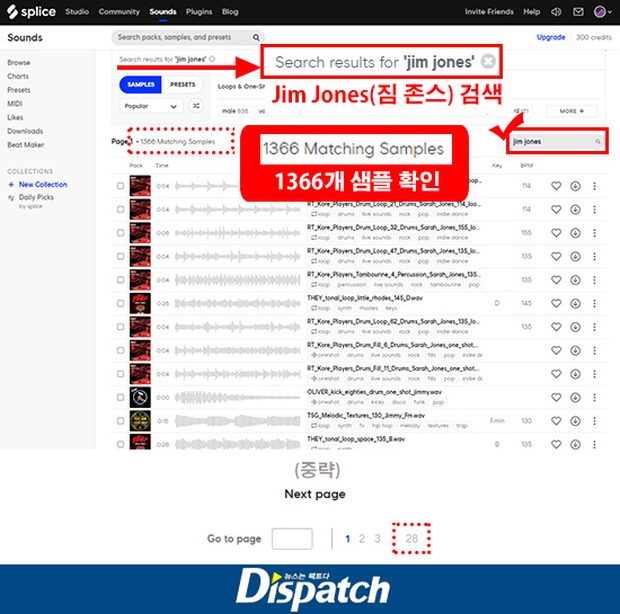Open more options for Tambourine_4
The height and width of the screenshot is (614, 620).
(594, 280)
